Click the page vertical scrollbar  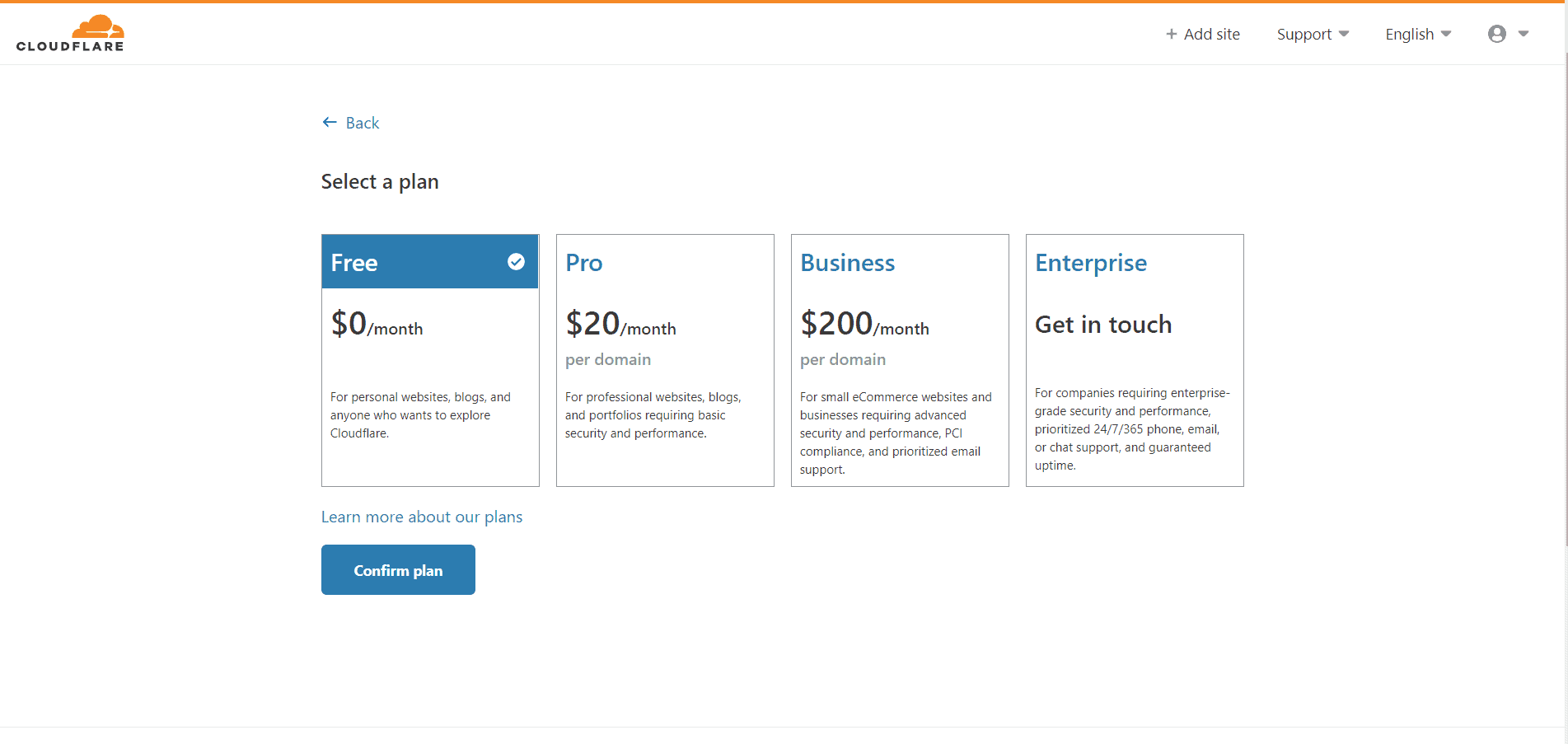click(x=1564, y=297)
